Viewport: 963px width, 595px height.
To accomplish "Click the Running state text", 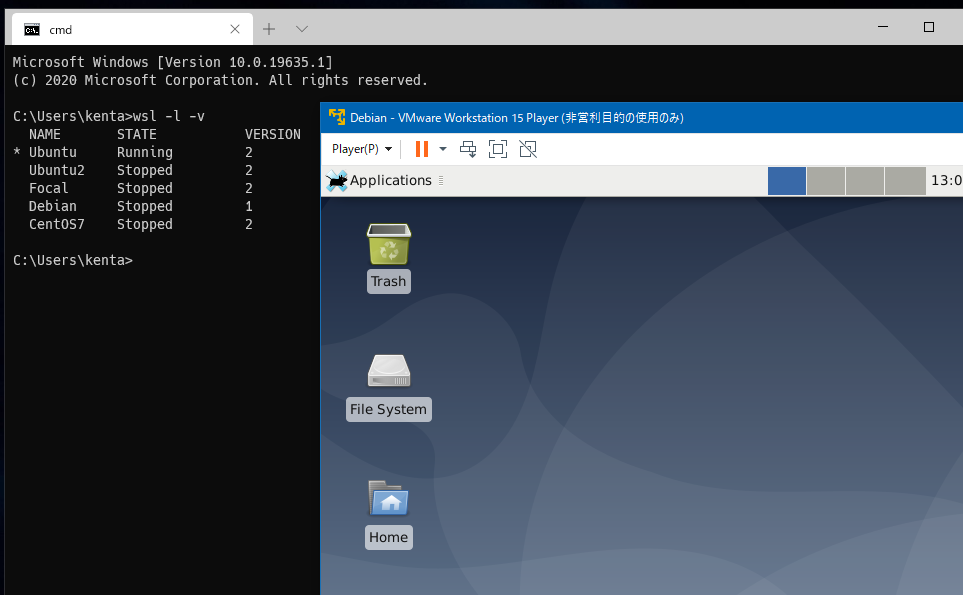I will point(145,152).
